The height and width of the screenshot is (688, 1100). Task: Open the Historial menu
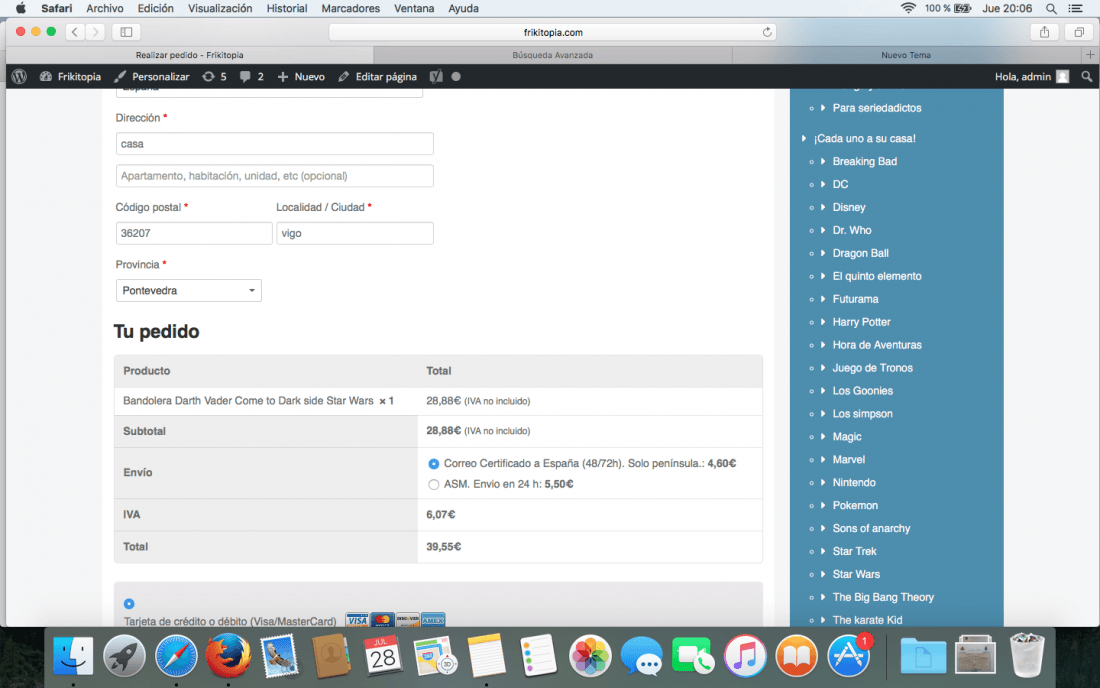click(286, 8)
